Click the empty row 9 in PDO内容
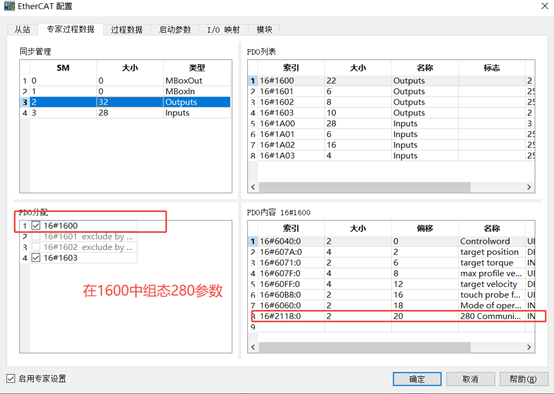 point(391,327)
